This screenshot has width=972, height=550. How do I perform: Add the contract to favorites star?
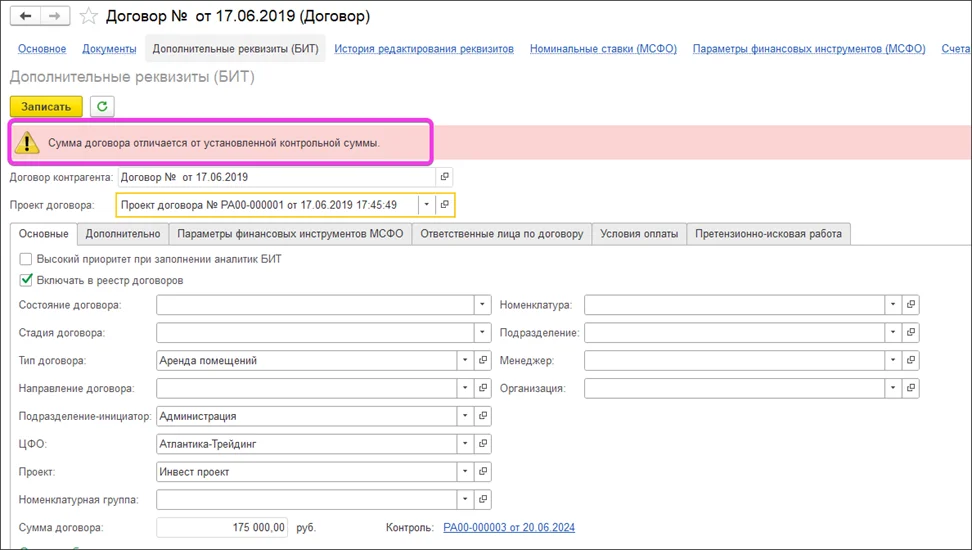pyautogui.click(x=89, y=17)
